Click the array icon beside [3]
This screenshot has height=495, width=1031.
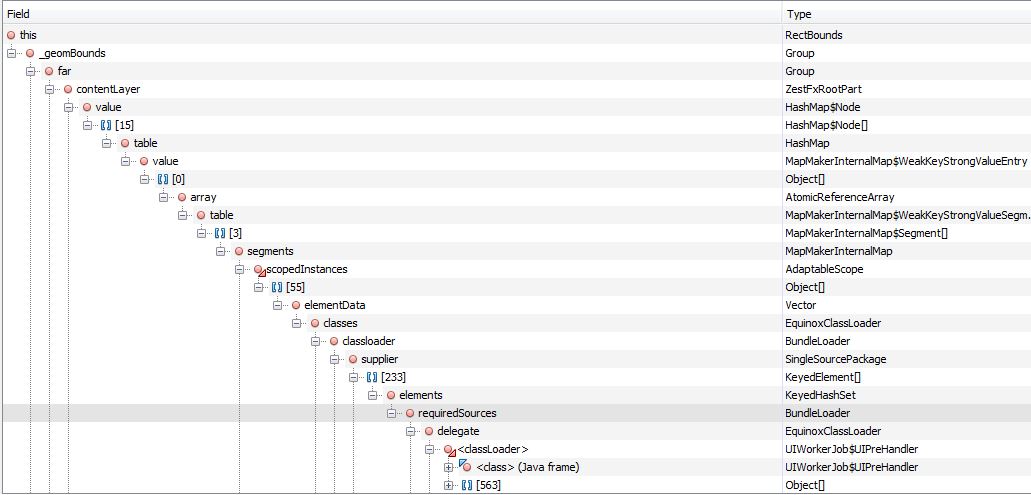pyautogui.click(x=220, y=233)
